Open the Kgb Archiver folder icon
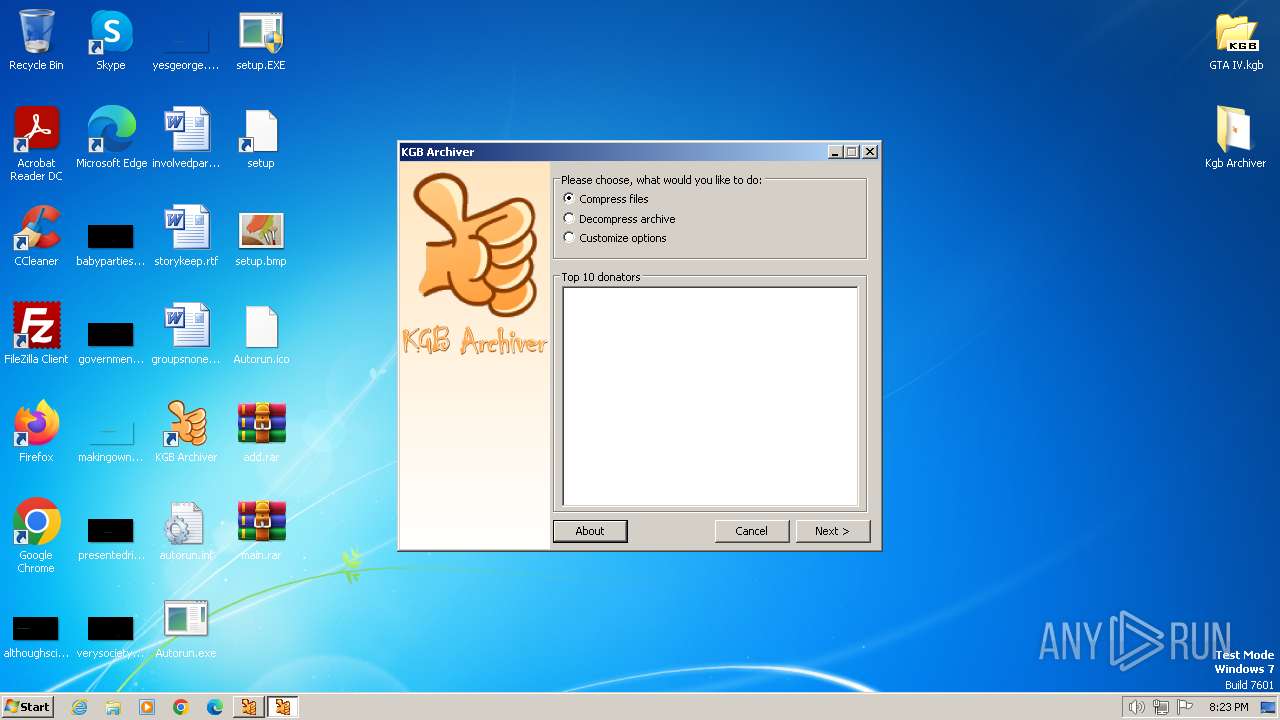Viewport: 1280px width, 720px height. pos(1236,138)
